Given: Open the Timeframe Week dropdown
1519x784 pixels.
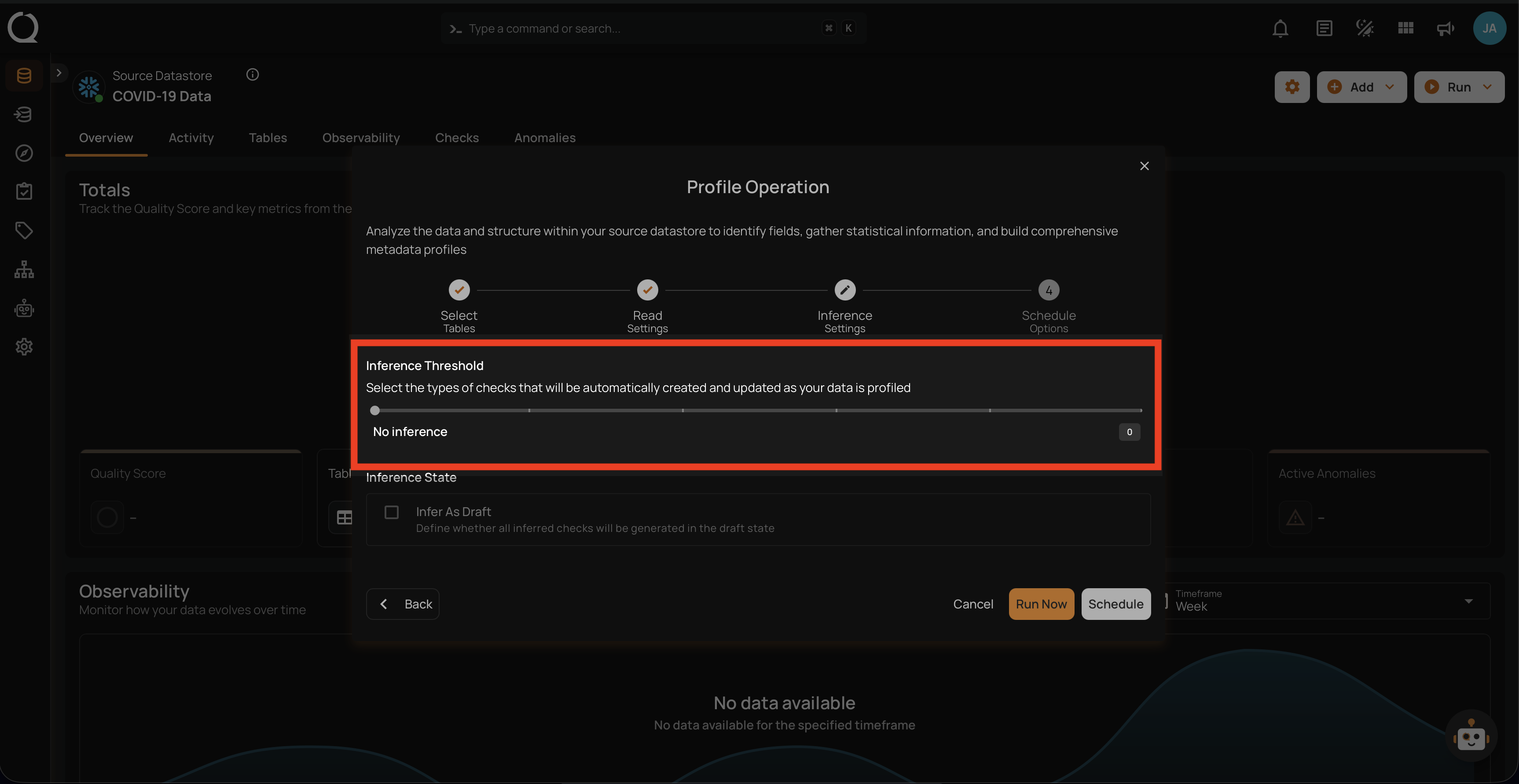Looking at the screenshot, I should point(1327,601).
